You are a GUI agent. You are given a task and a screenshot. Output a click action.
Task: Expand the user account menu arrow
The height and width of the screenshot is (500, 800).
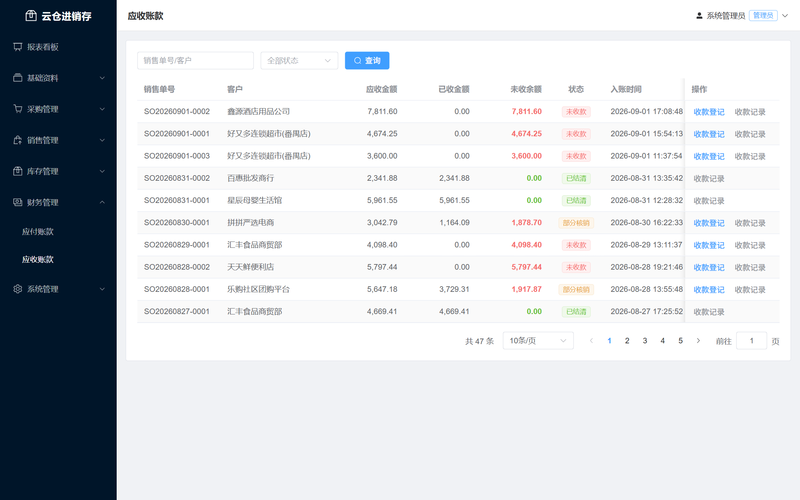pyautogui.click(x=785, y=16)
